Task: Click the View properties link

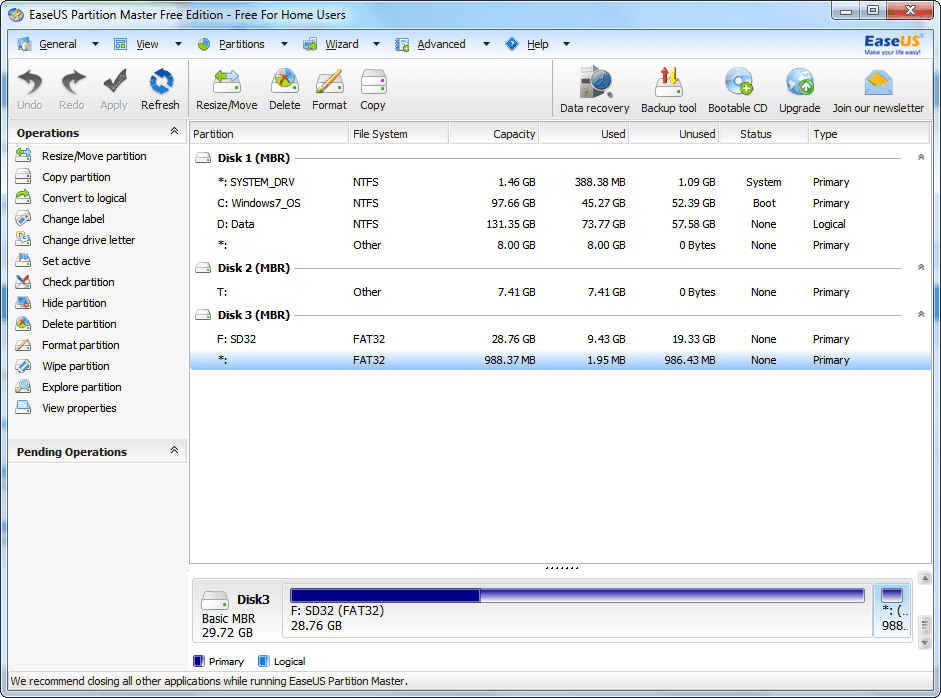Action: [79, 408]
